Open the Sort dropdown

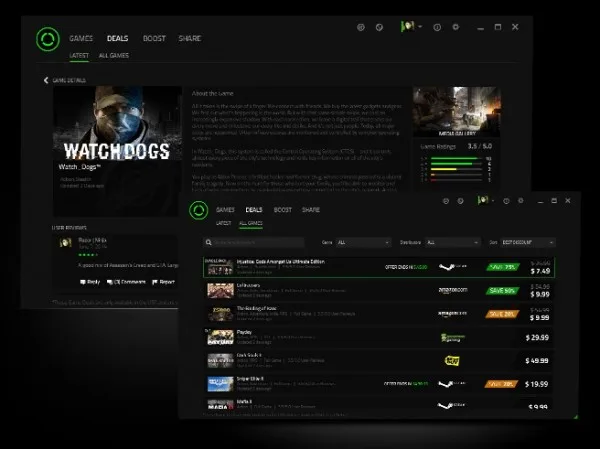tap(528, 242)
